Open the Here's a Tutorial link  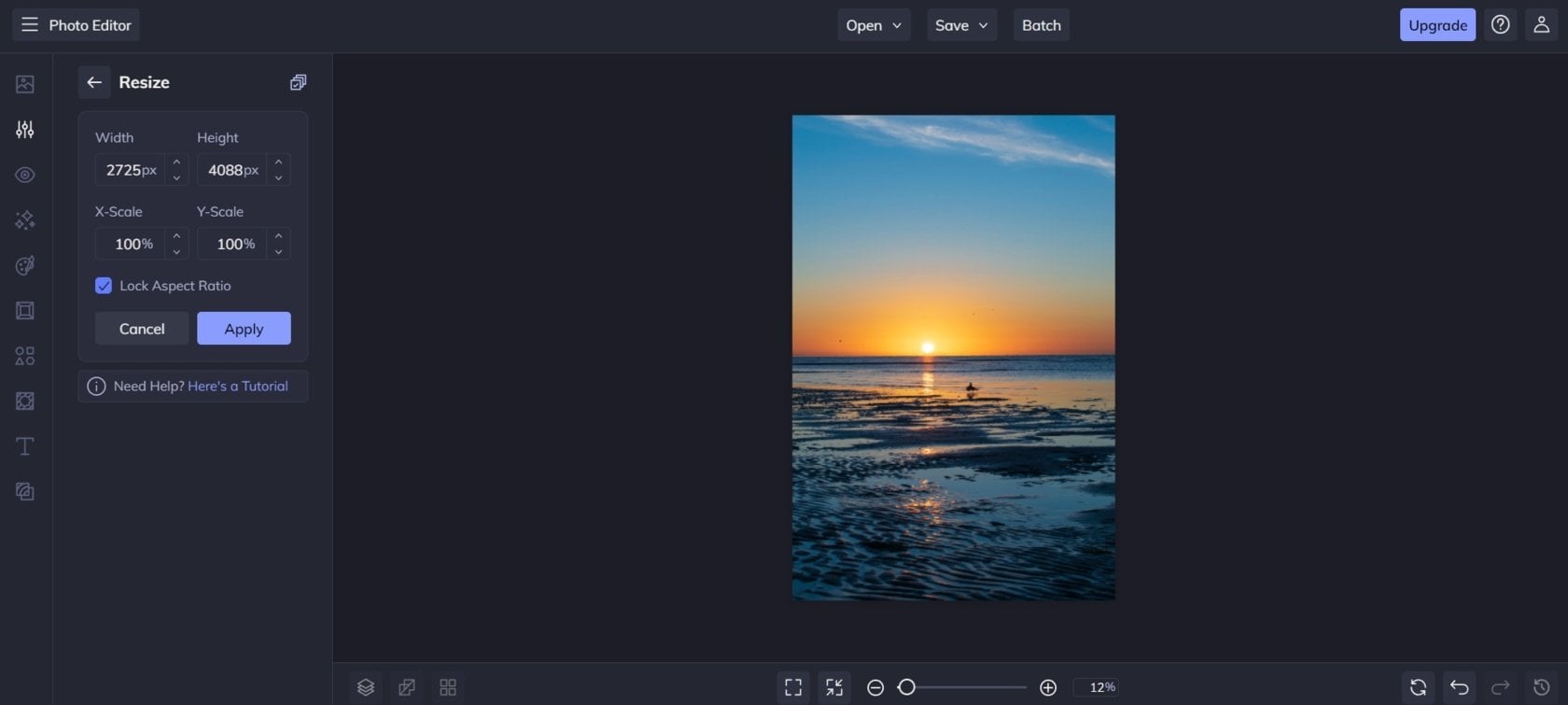[x=238, y=386]
